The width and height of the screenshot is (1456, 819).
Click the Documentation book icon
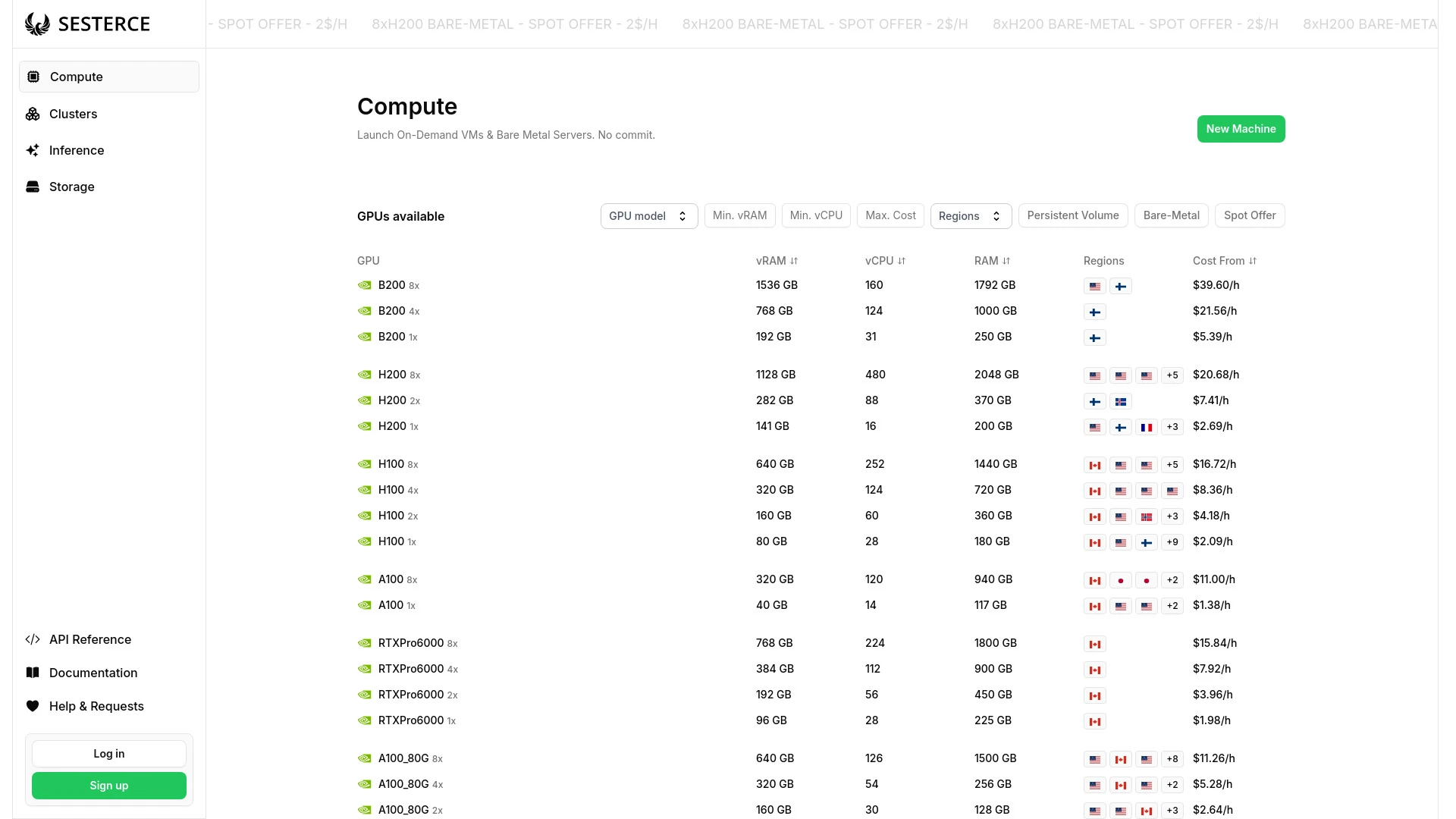pyautogui.click(x=33, y=673)
